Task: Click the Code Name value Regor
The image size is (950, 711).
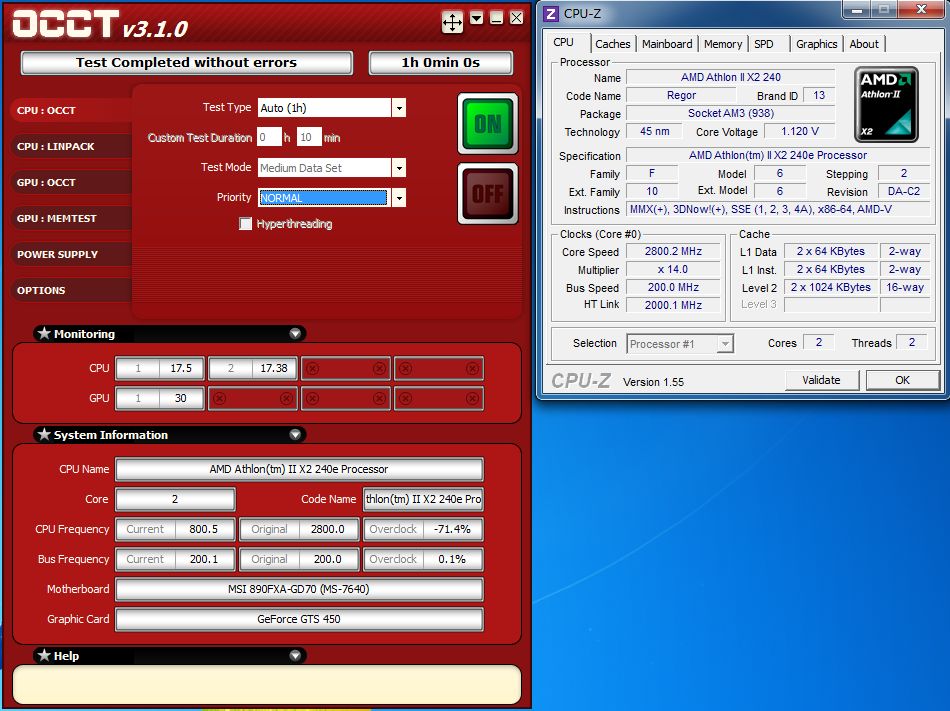Action: tap(681, 96)
